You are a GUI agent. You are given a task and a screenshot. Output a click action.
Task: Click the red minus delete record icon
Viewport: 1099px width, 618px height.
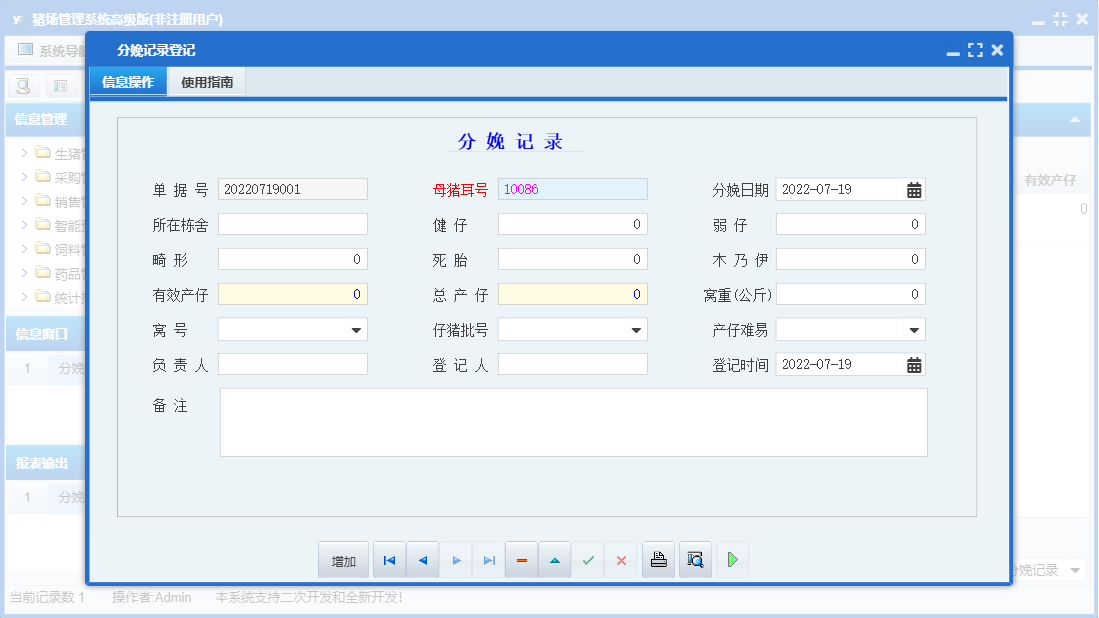point(521,559)
